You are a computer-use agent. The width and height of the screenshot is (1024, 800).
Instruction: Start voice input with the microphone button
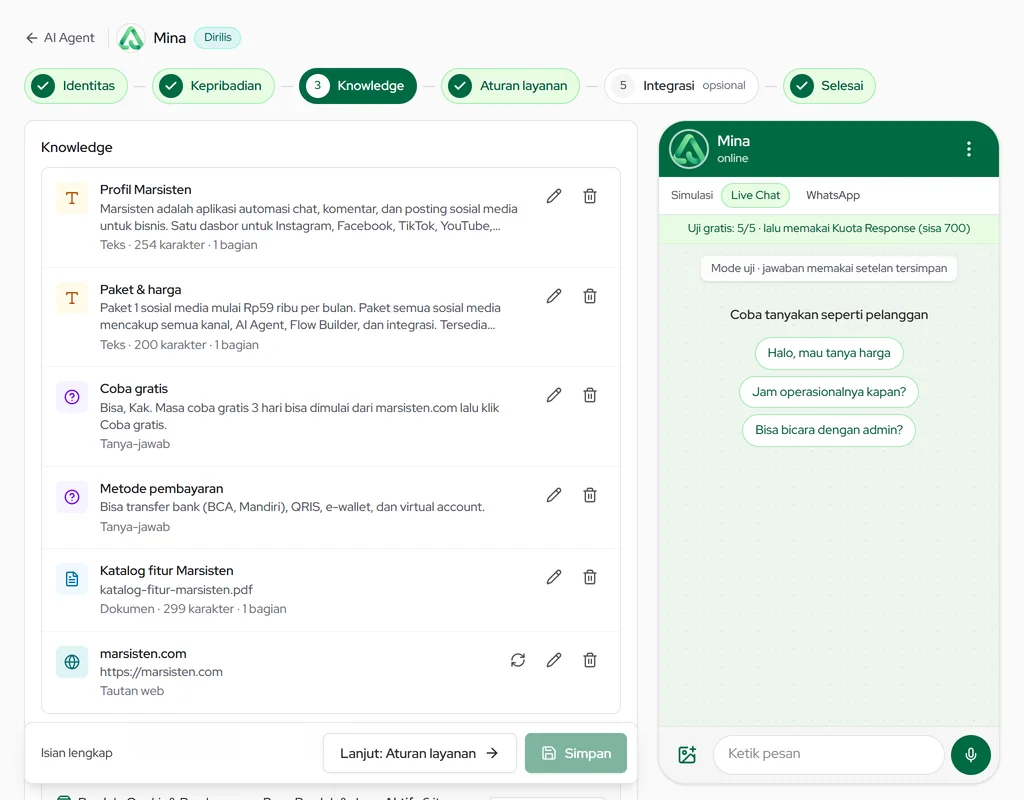[x=970, y=754]
